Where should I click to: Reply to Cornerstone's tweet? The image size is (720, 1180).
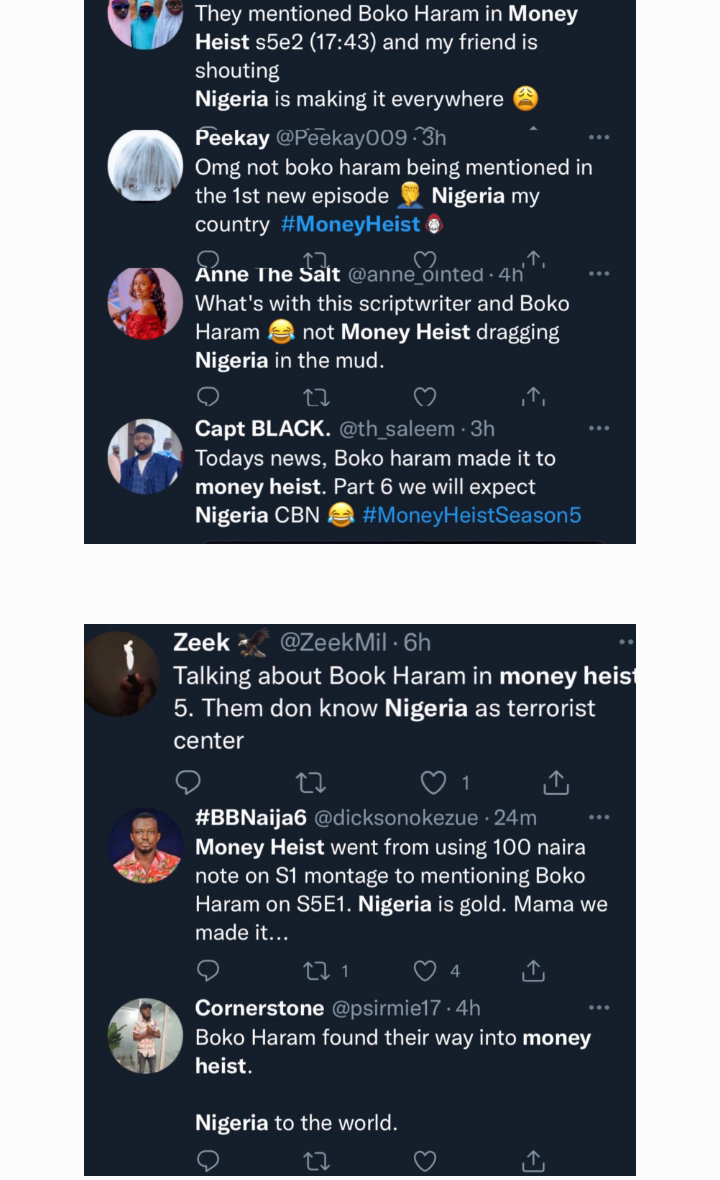[x=208, y=1161]
